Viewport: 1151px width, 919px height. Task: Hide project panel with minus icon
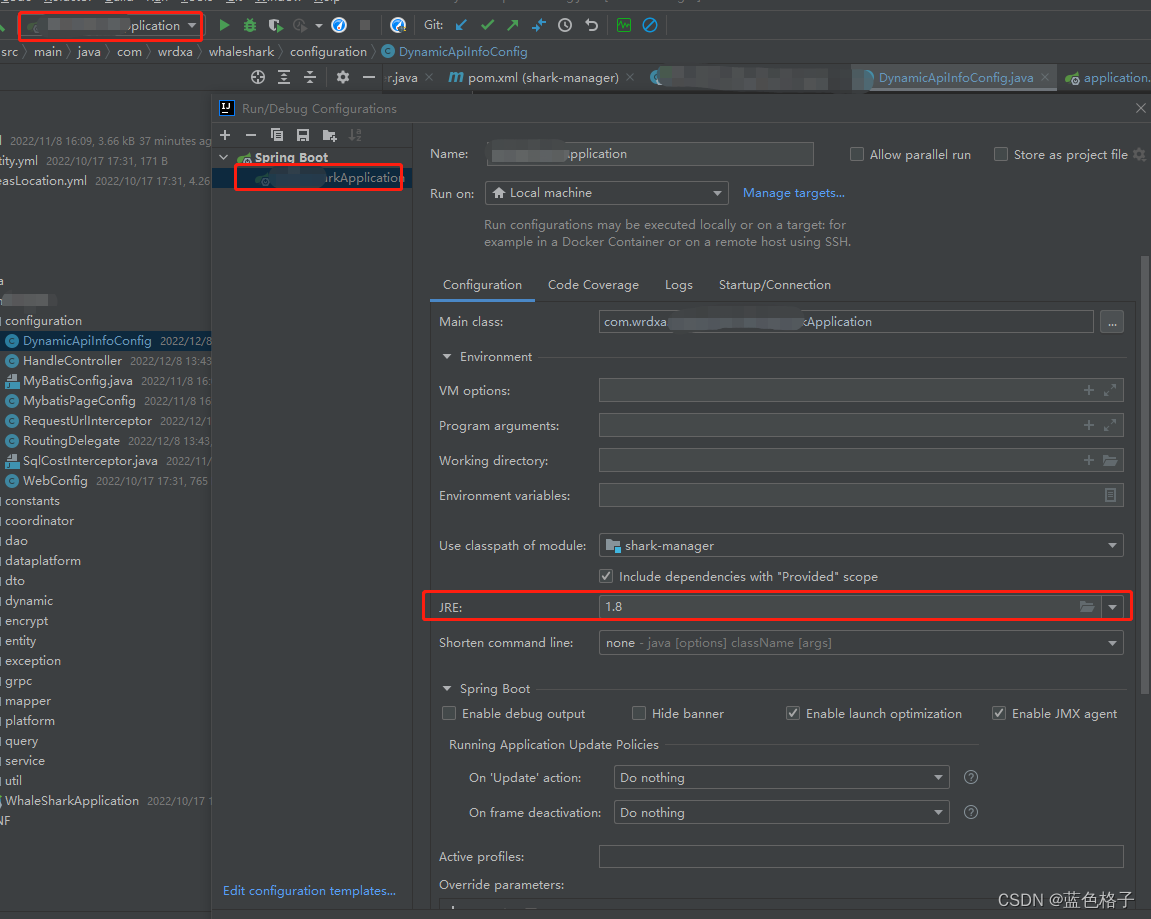tap(368, 77)
